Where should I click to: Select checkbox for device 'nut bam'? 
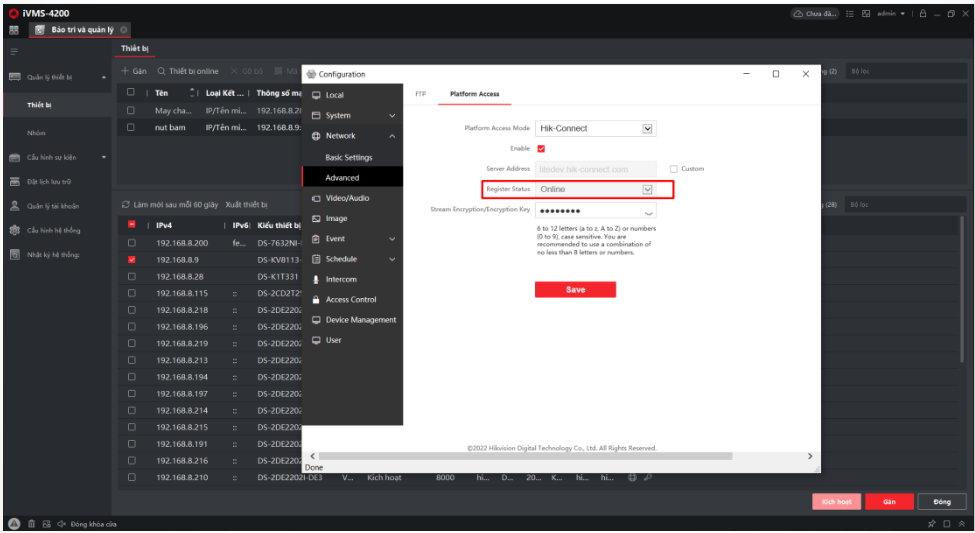131,128
